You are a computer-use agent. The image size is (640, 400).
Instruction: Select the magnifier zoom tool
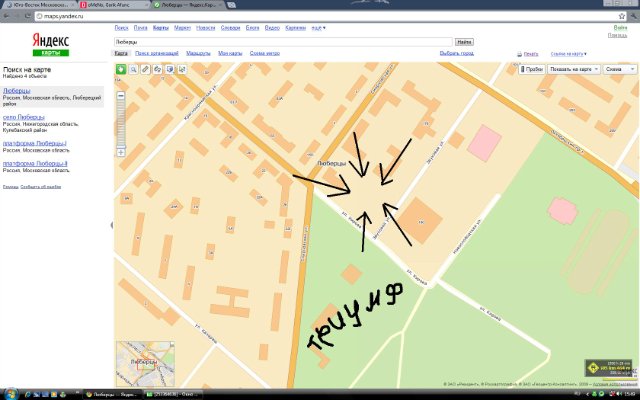pos(133,69)
